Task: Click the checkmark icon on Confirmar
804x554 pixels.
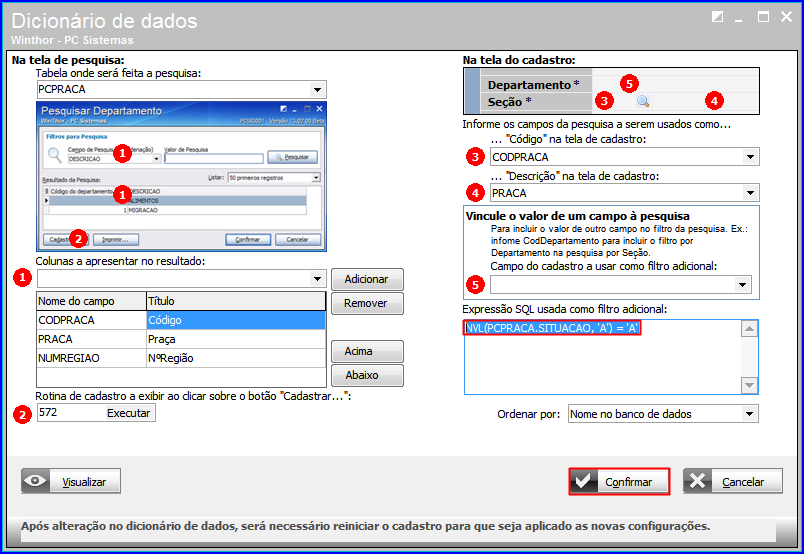Action: (583, 481)
